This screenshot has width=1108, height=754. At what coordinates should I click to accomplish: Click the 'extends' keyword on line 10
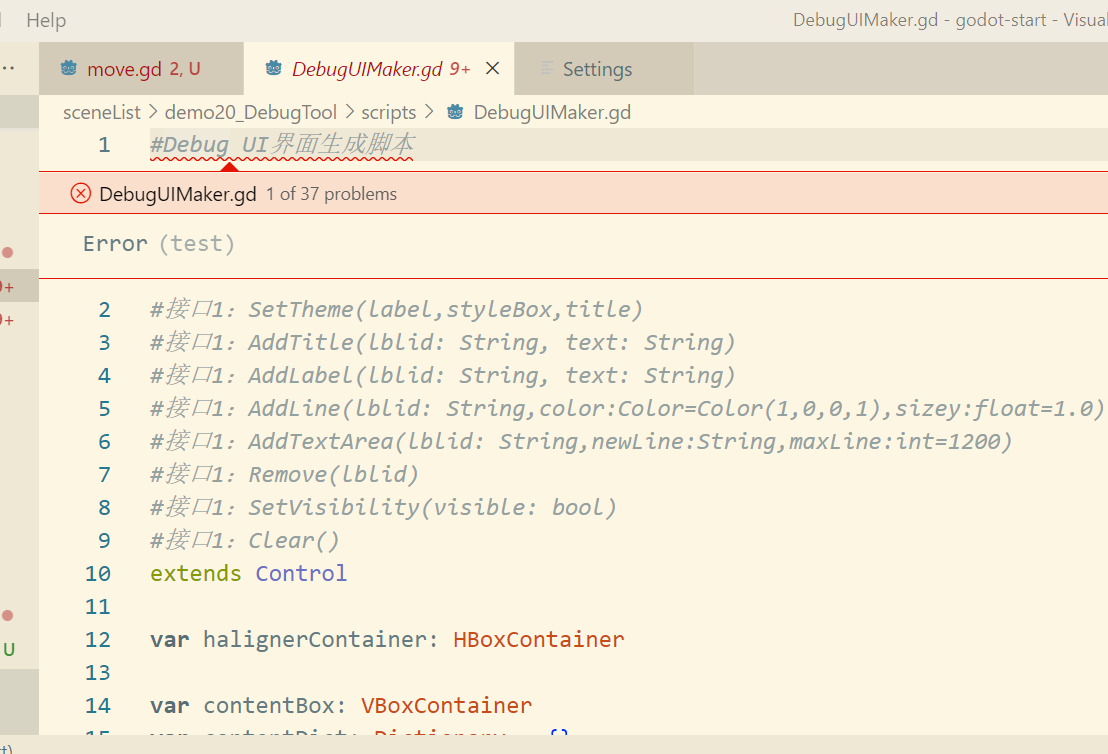(196, 573)
